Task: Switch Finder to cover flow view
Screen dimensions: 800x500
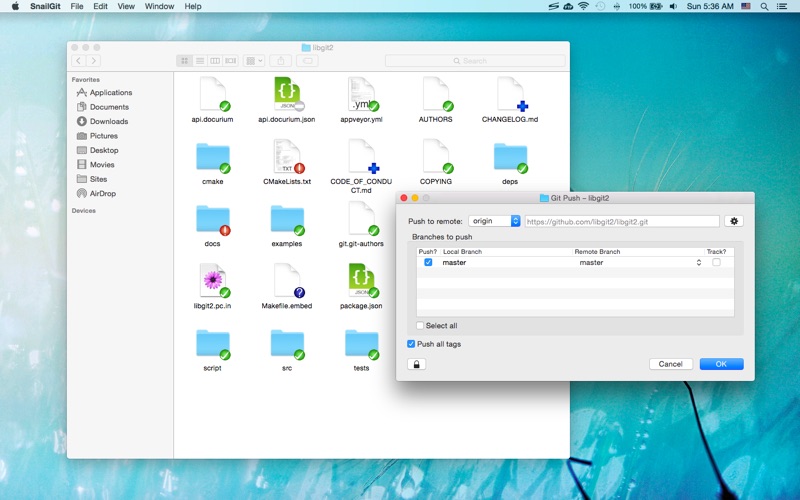Action: (x=231, y=61)
